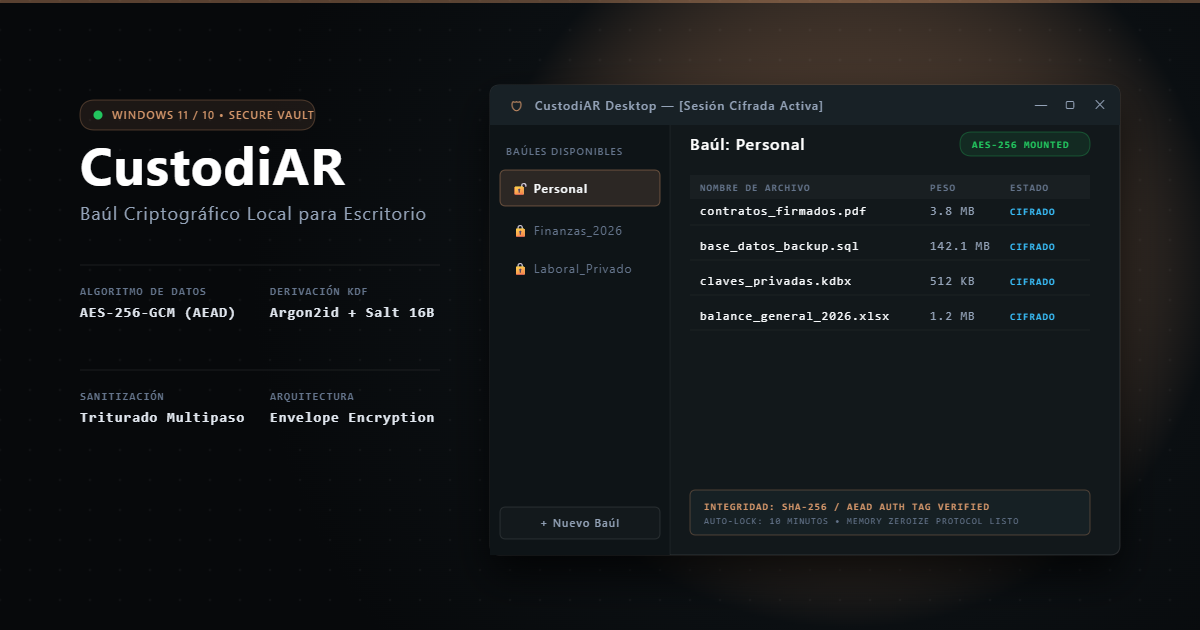1200x630 pixels.
Task: Click the AES-256 MOUNTED status badge
Action: pyautogui.click(x=1025, y=144)
